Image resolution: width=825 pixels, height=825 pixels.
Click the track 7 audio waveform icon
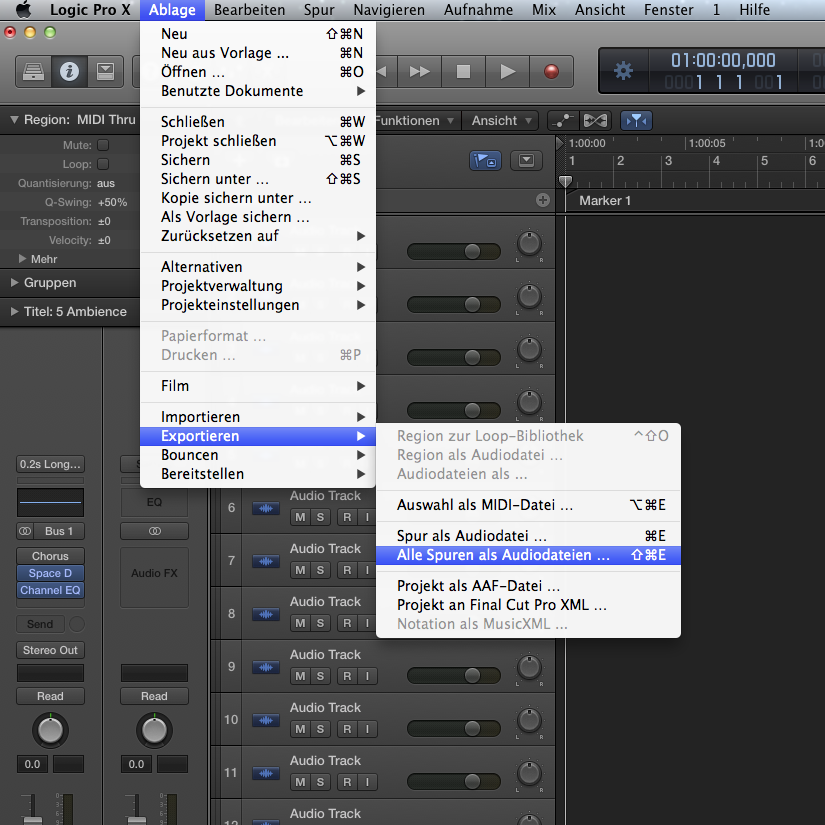click(266, 561)
